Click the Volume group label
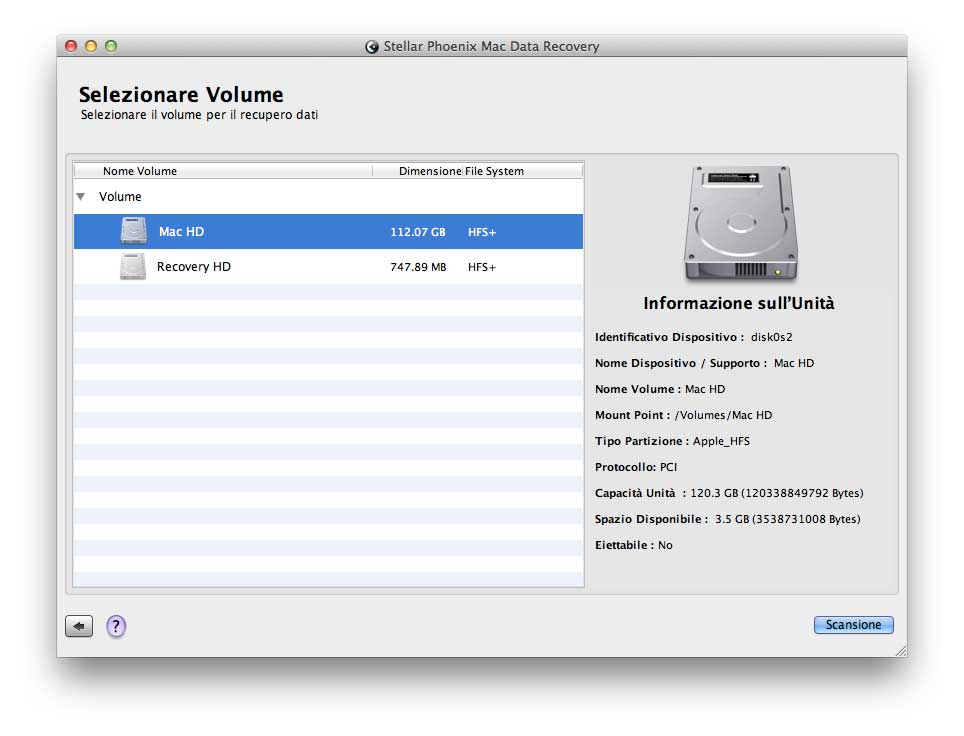The width and height of the screenshot is (964, 736). (x=120, y=197)
